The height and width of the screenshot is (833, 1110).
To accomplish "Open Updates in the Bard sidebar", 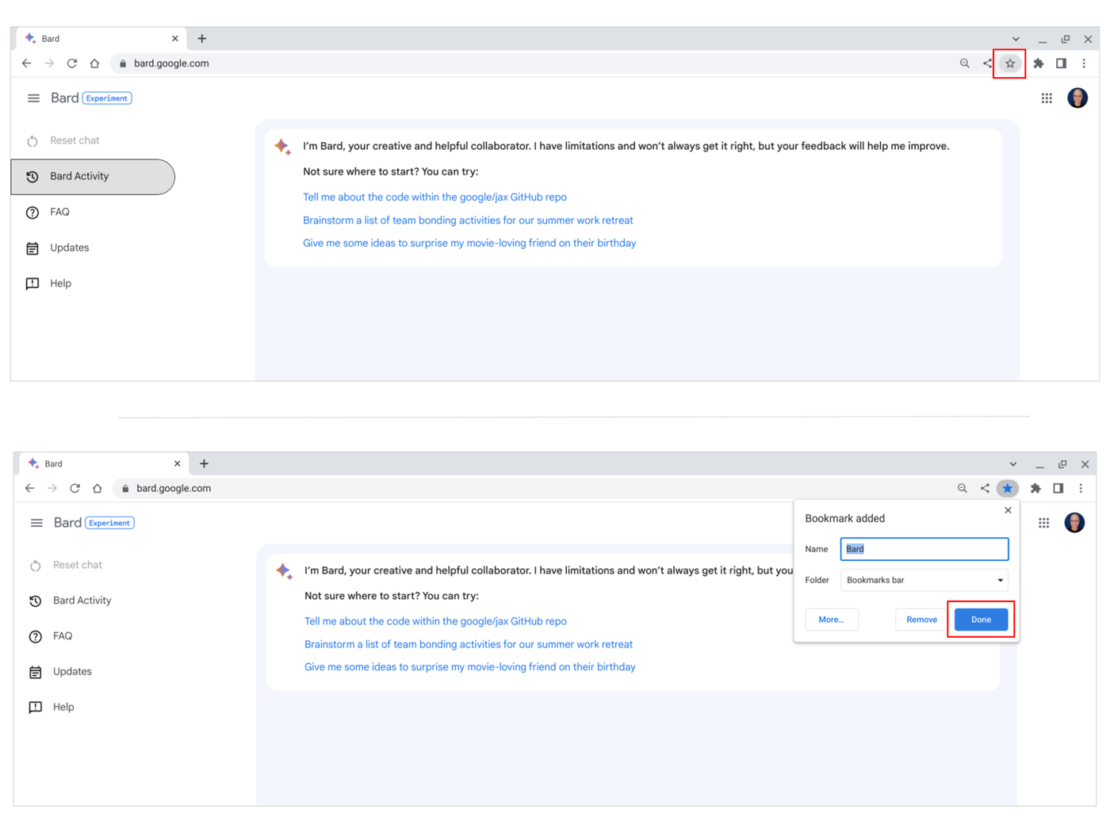I will [67, 247].
